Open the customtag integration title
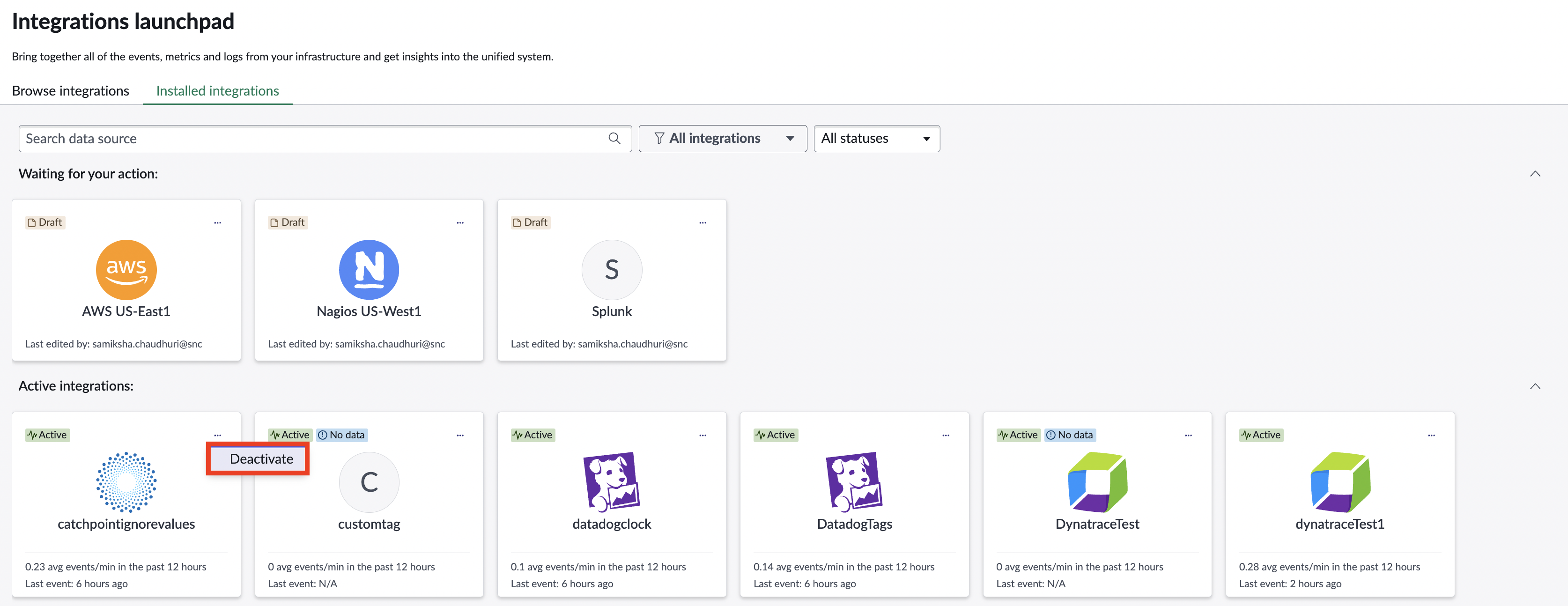The height and width of the screenshot is (606, 1568). [x=369, y=524]
